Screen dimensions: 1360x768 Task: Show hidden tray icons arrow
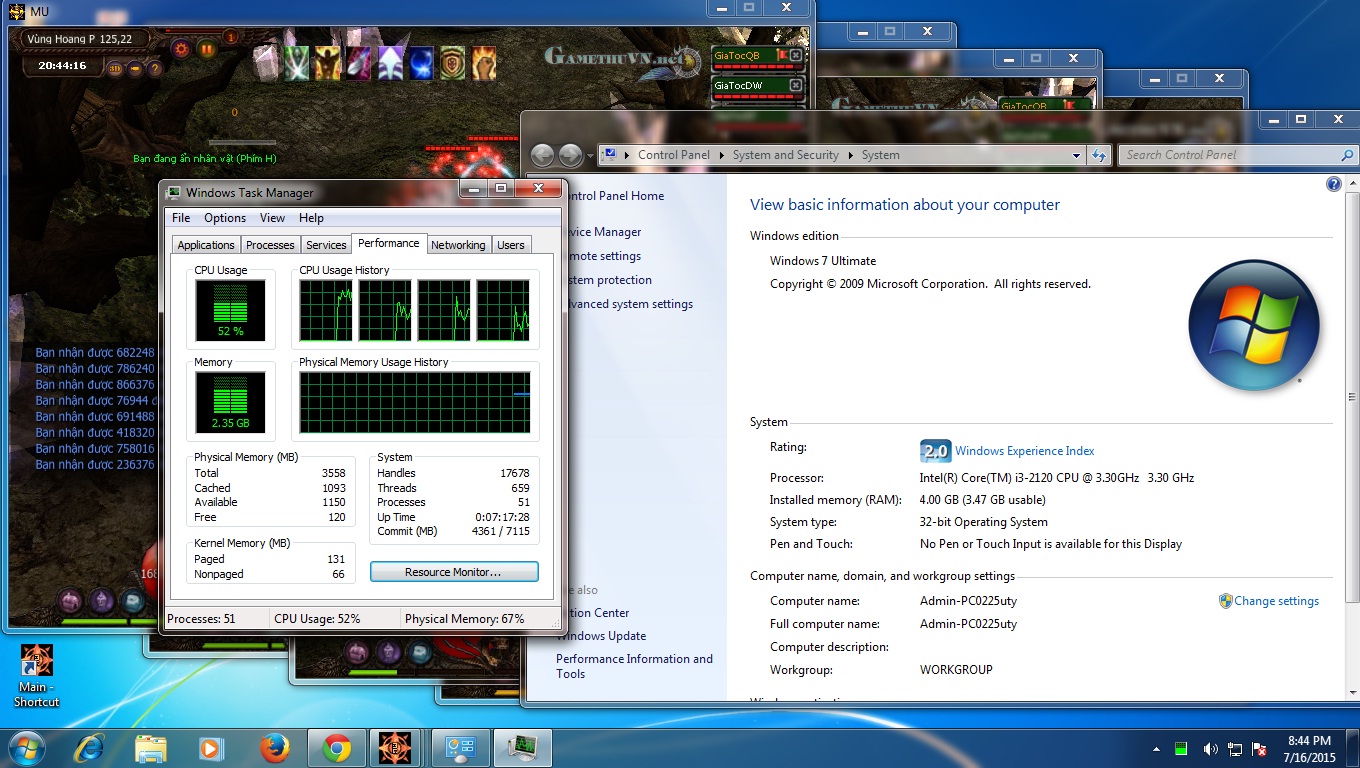[1157, 749]
